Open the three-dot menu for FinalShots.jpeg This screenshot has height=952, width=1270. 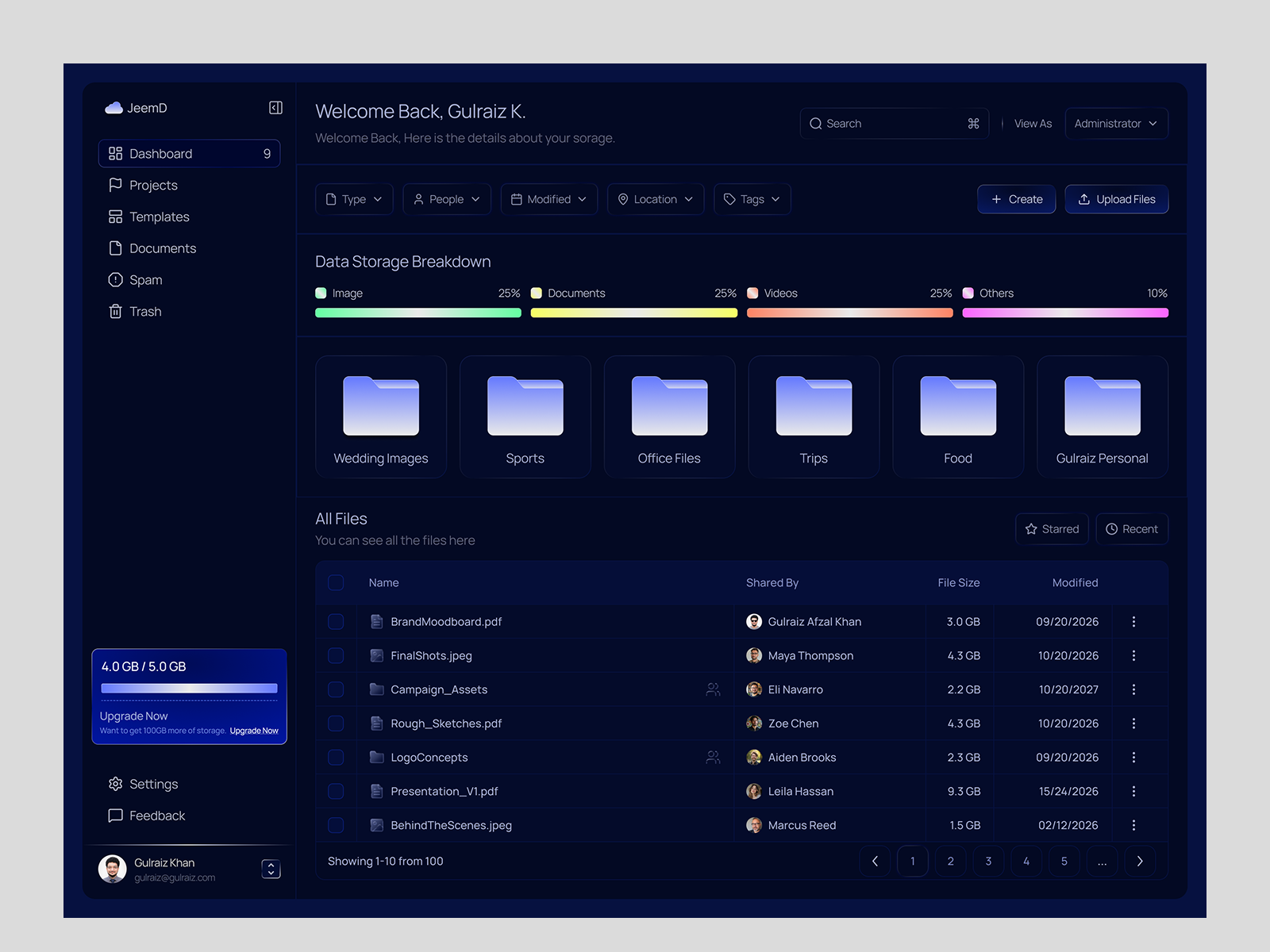(x=1134, y=655)
